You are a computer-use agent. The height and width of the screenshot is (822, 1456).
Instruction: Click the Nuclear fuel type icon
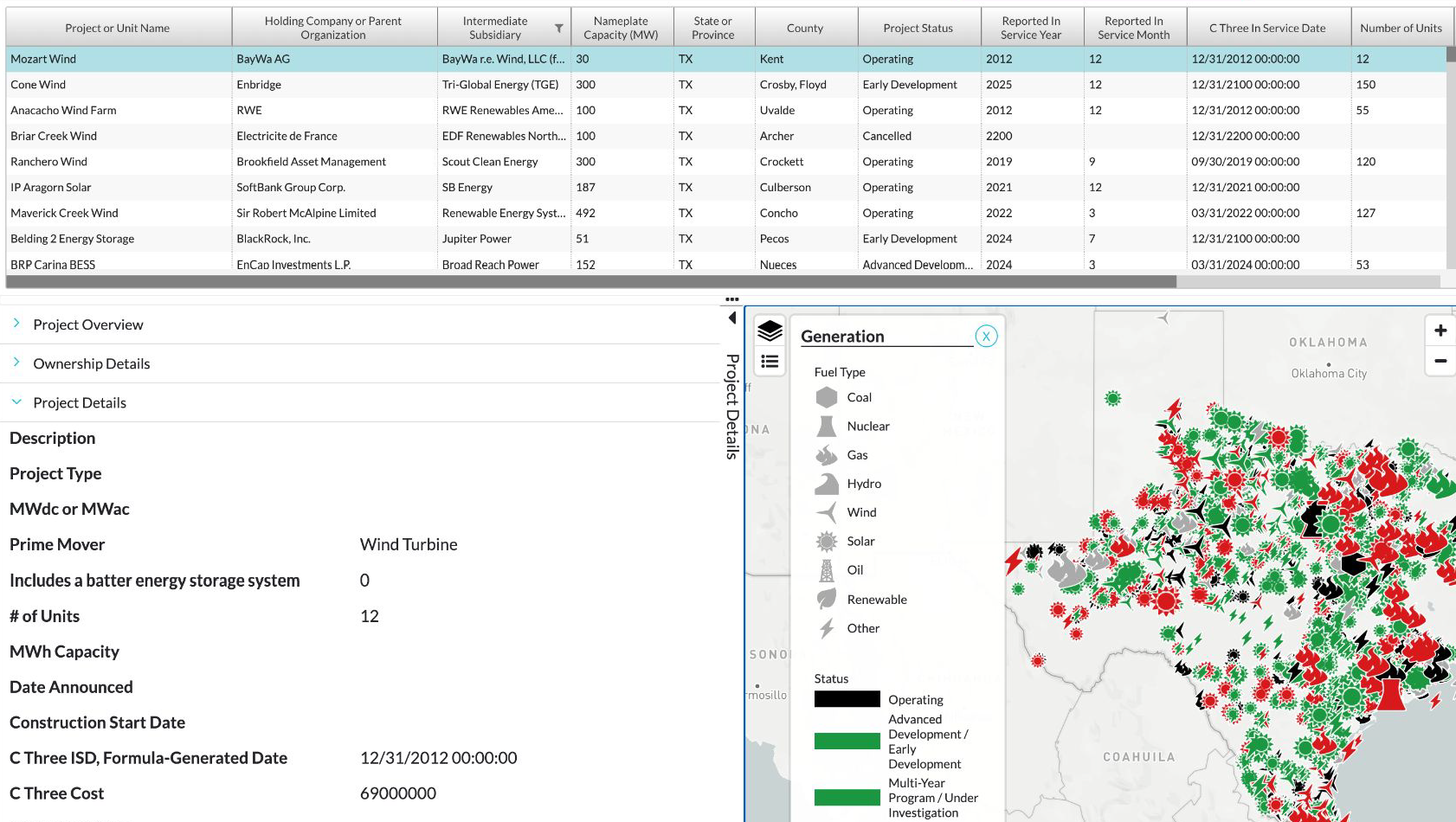pos(827,426)
